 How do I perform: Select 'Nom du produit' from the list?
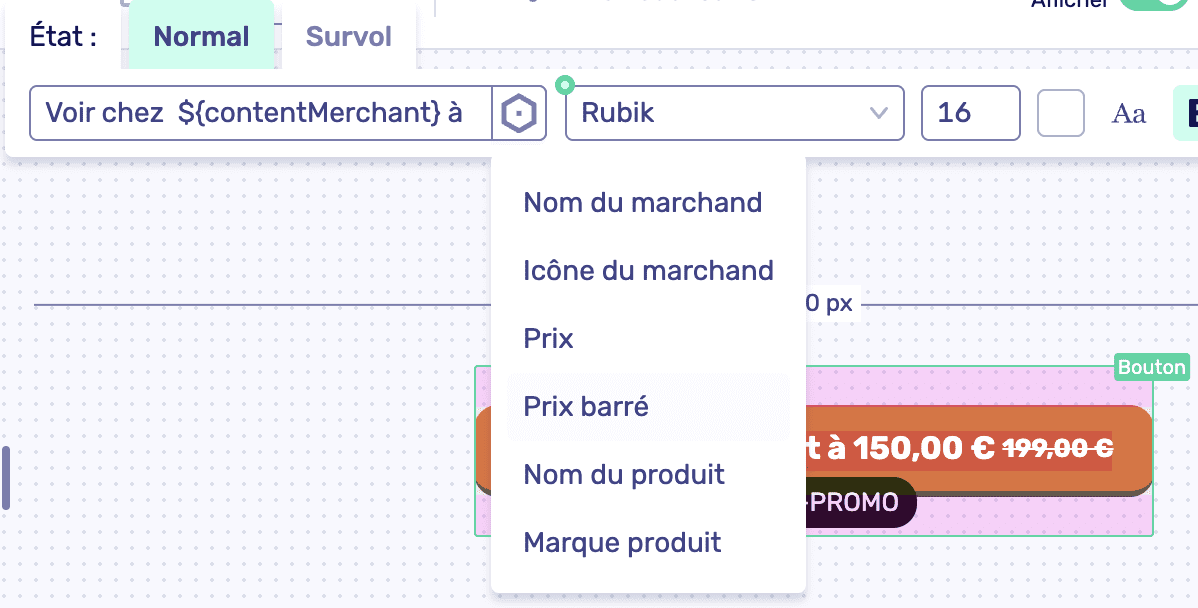tap(624, 474)
